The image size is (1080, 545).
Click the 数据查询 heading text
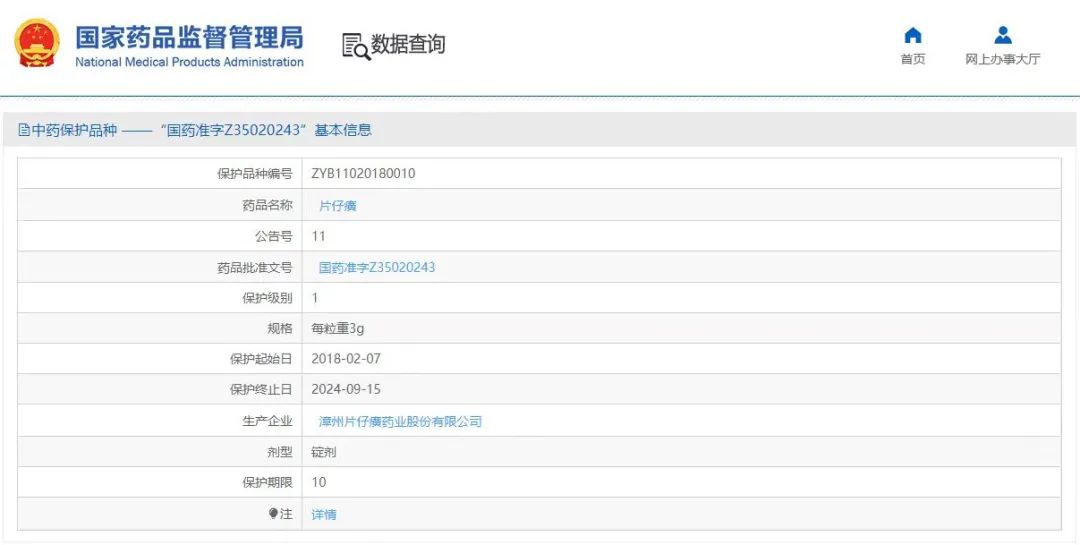[x=408, y=45]
